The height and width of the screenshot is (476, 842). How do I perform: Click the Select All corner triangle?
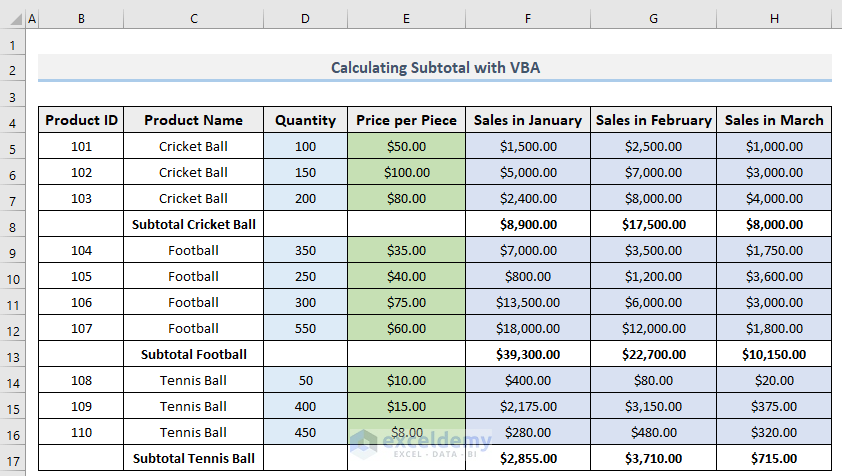point(12,19)
